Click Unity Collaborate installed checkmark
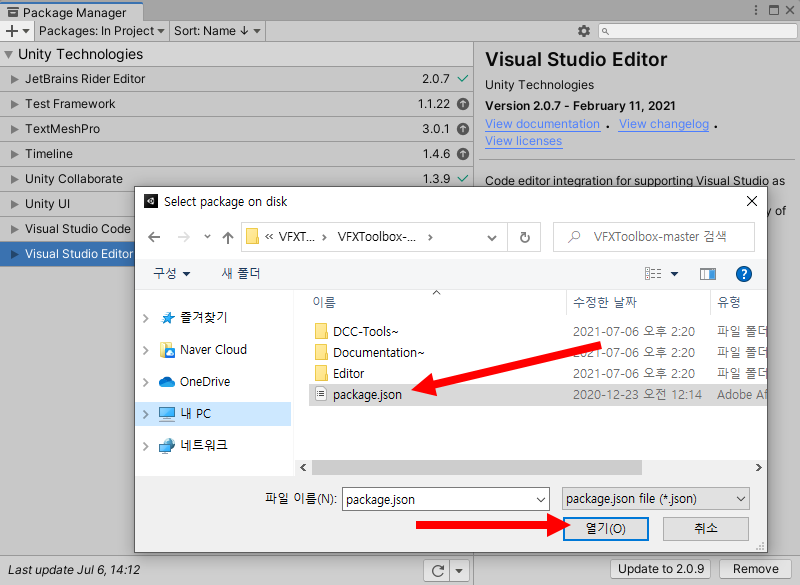The height and width of the screenshot is (585, 800). (x=463, y=179)
